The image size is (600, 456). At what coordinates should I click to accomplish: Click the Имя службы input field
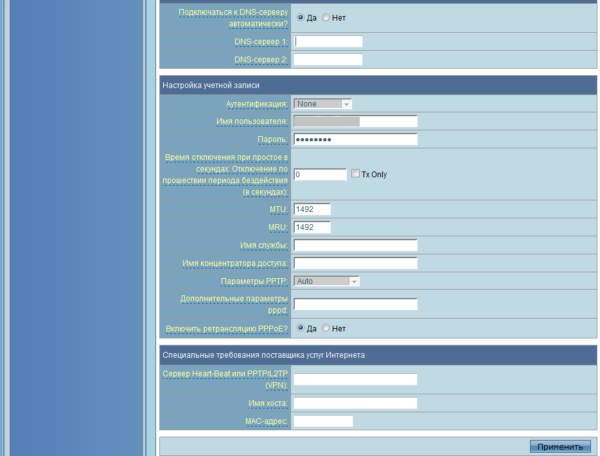(355, 245)
